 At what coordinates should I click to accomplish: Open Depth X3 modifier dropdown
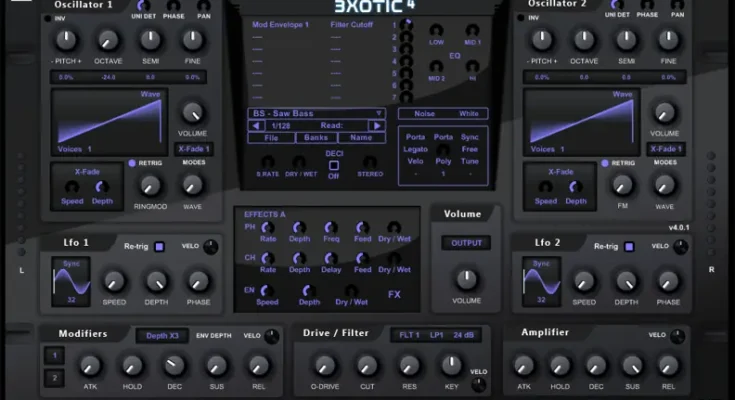[x=162, y=336]
